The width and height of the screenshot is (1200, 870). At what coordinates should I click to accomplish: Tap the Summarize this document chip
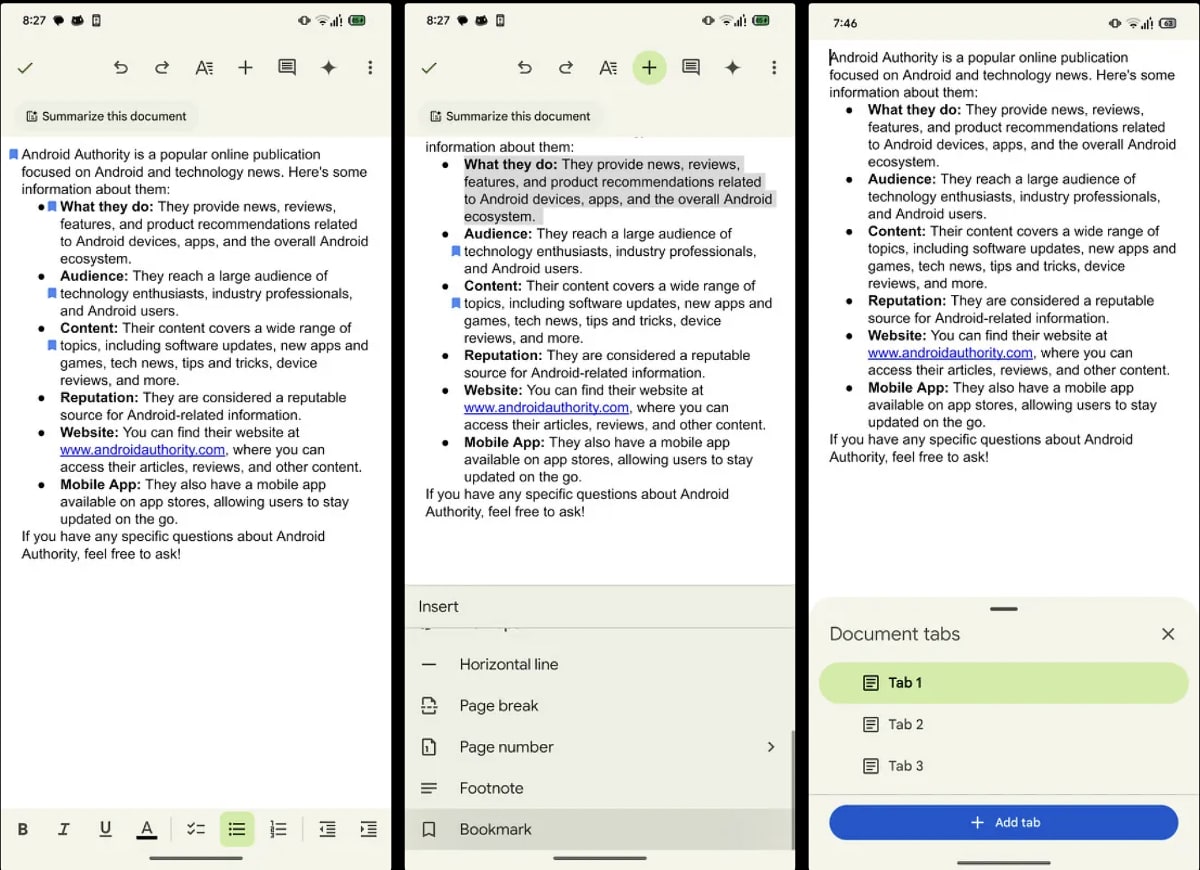(106, 116)
